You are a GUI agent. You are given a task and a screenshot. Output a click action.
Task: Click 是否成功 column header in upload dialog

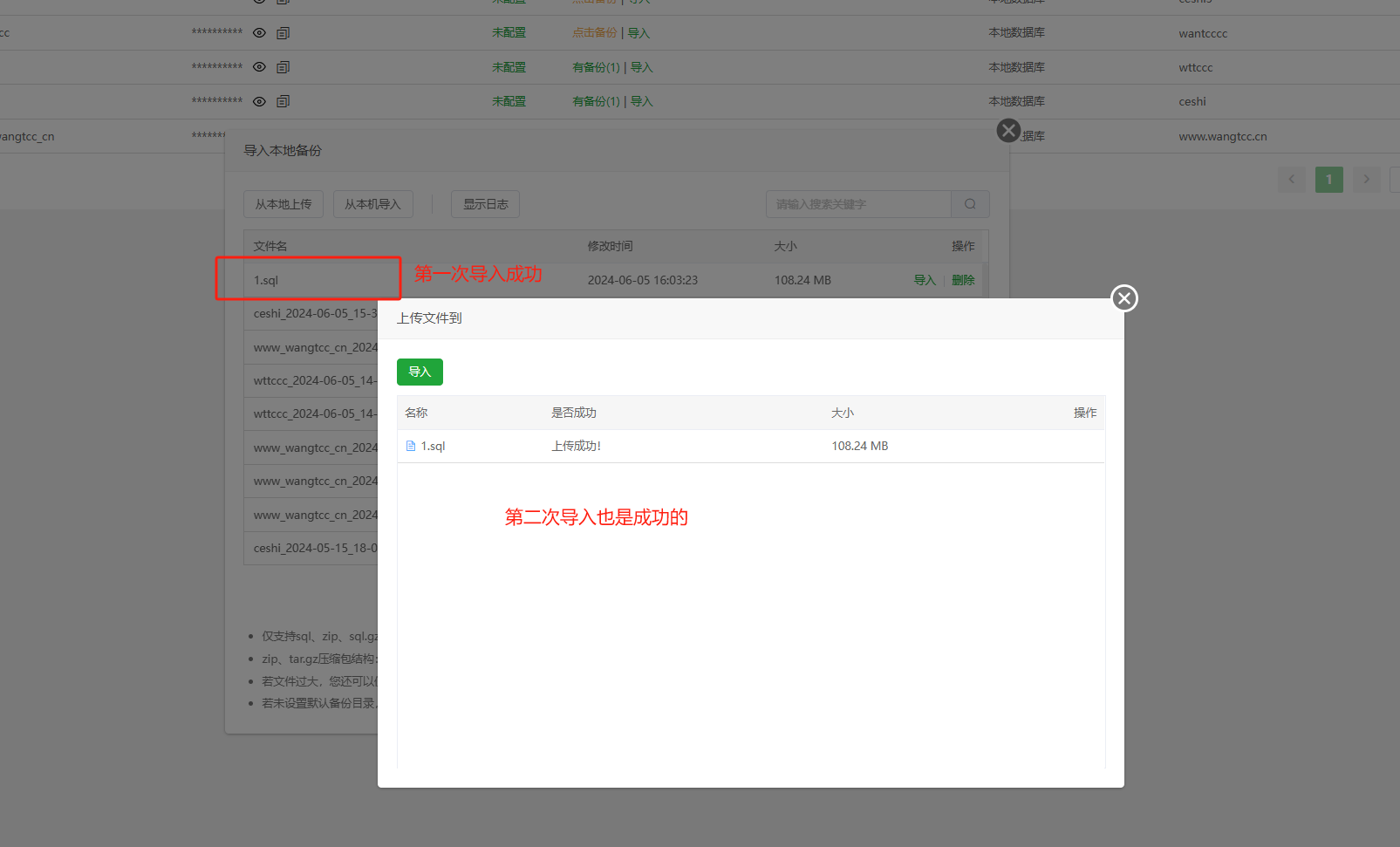574,413
